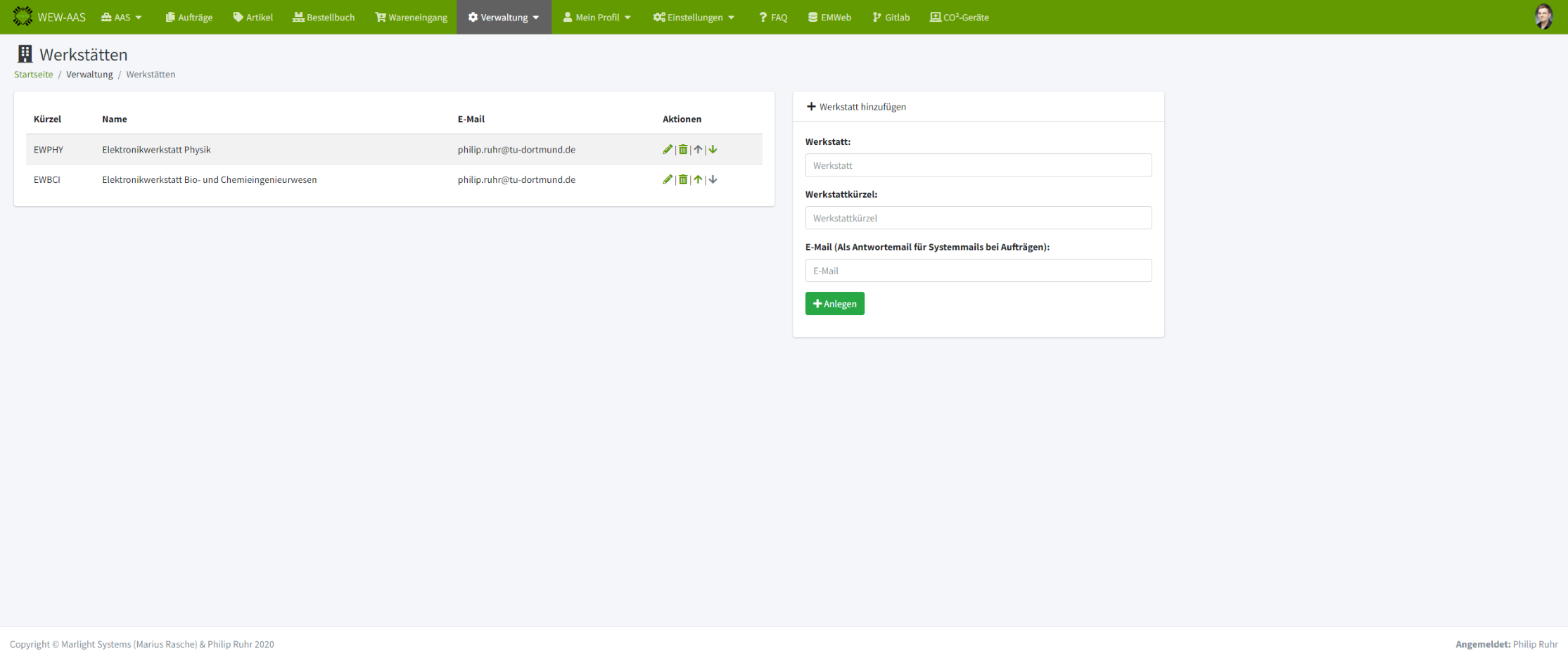Expand the Mein Profil dropdown
Image resolution: width=1568 pixels, height=661 pixels.
(597, 17)
